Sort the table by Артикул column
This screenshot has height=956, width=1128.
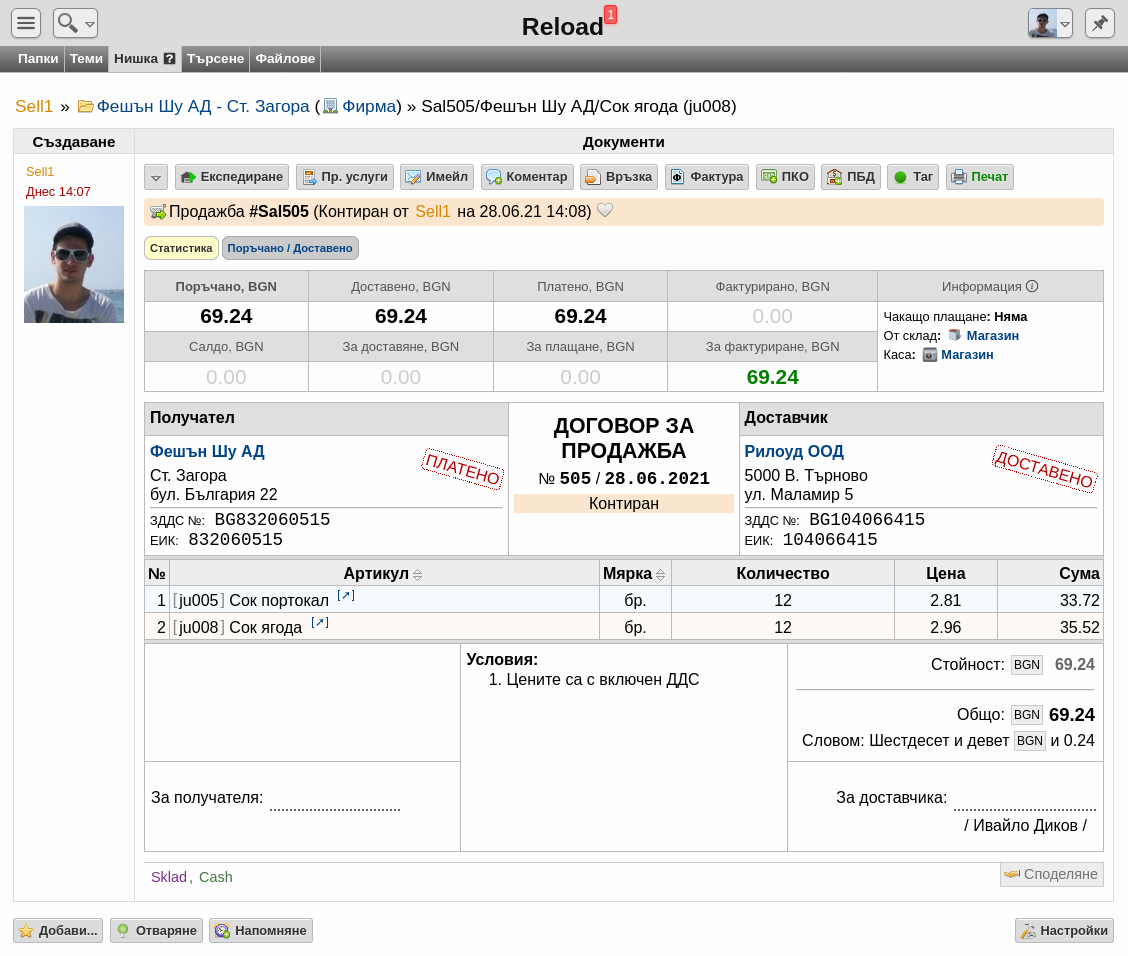[x=417, y=575]
